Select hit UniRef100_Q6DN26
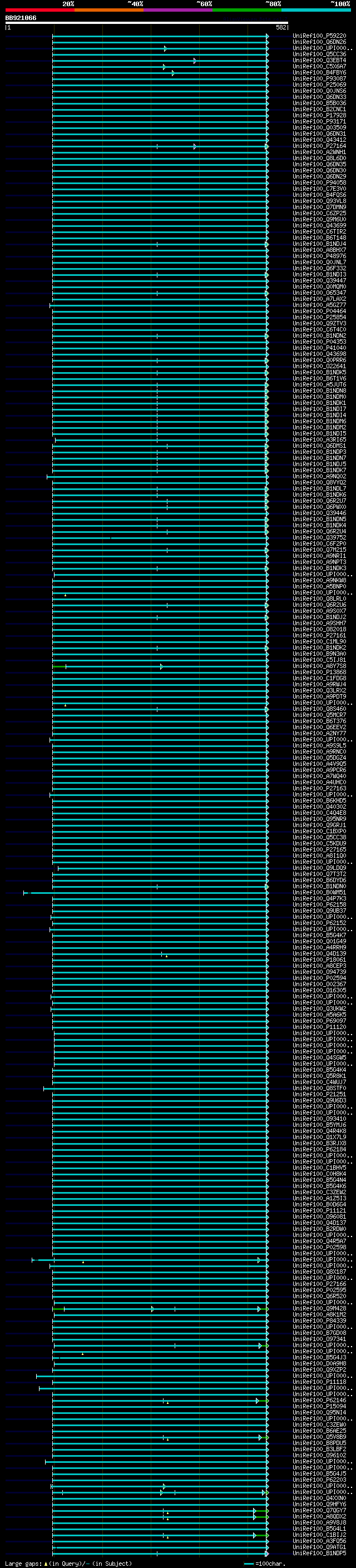This screenshot has width=356, height=1568. [x=319, y=42]
